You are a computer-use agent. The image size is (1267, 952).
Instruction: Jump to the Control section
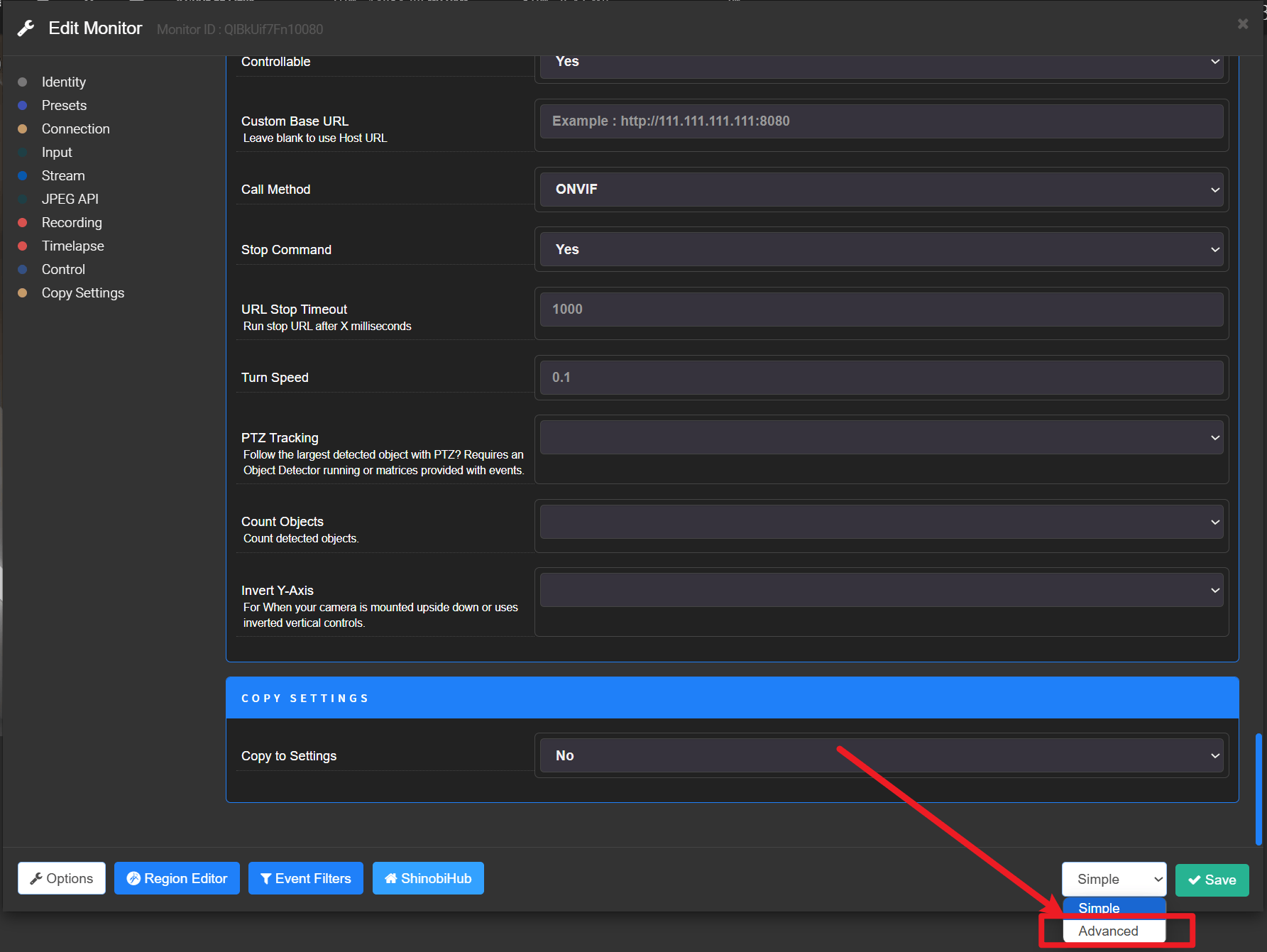[63, 270]
